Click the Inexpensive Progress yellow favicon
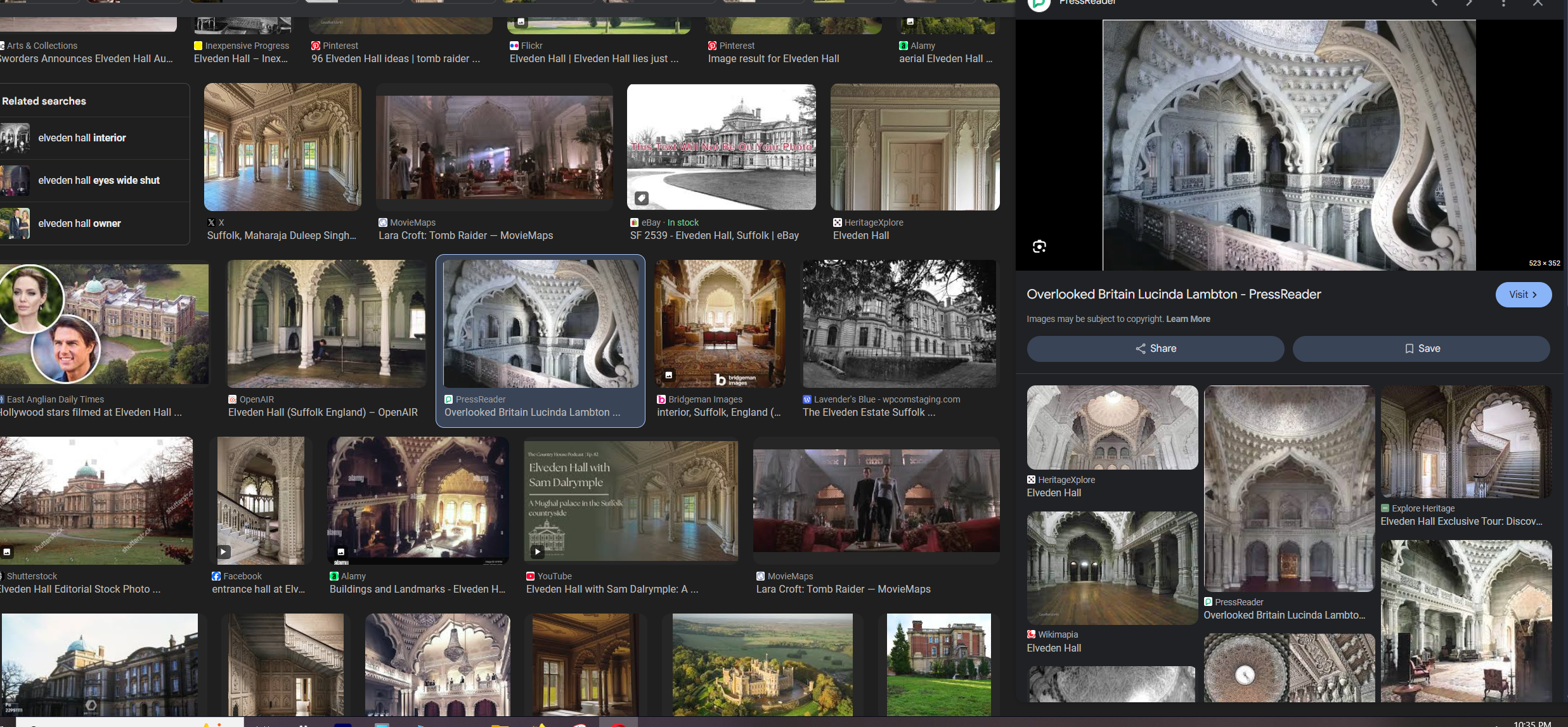Image resolution: width=1568 pixels, height=727 pixels. click(x=198, y=46)
